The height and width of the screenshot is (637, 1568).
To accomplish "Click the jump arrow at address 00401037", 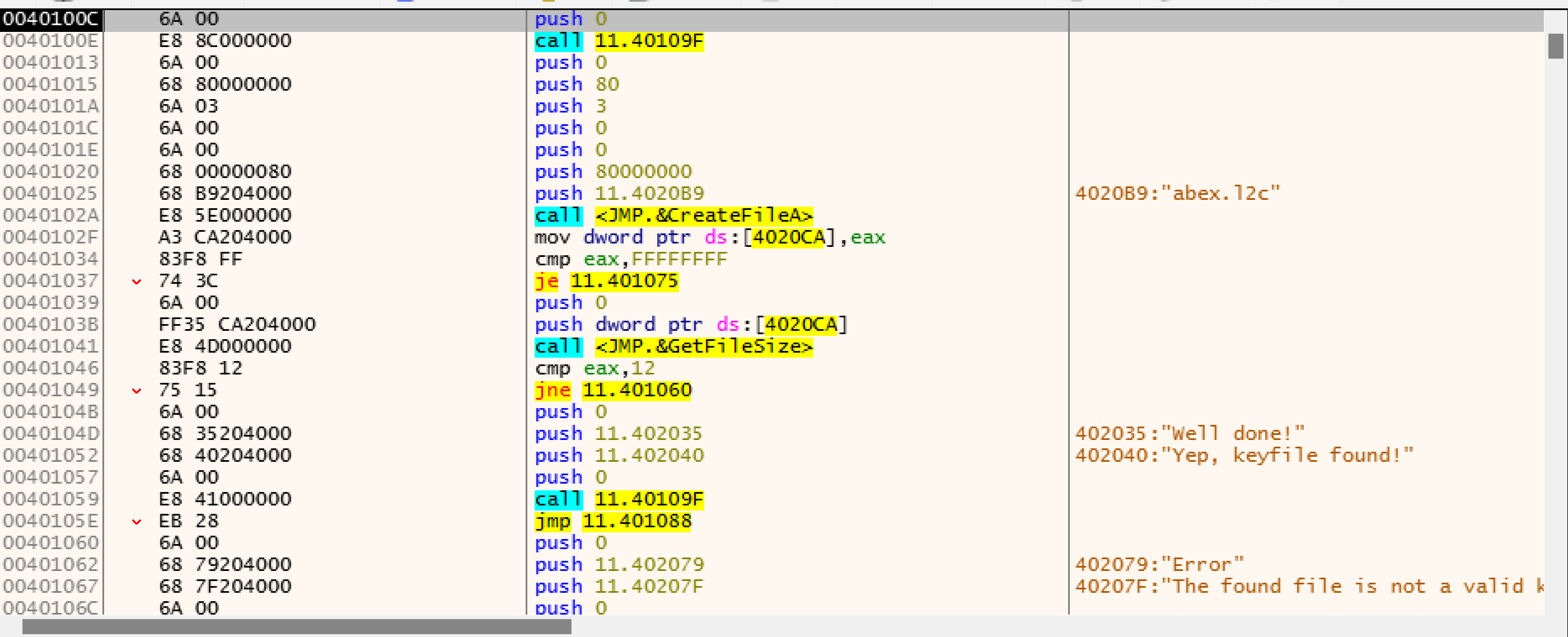I will [x=137, y=281].
